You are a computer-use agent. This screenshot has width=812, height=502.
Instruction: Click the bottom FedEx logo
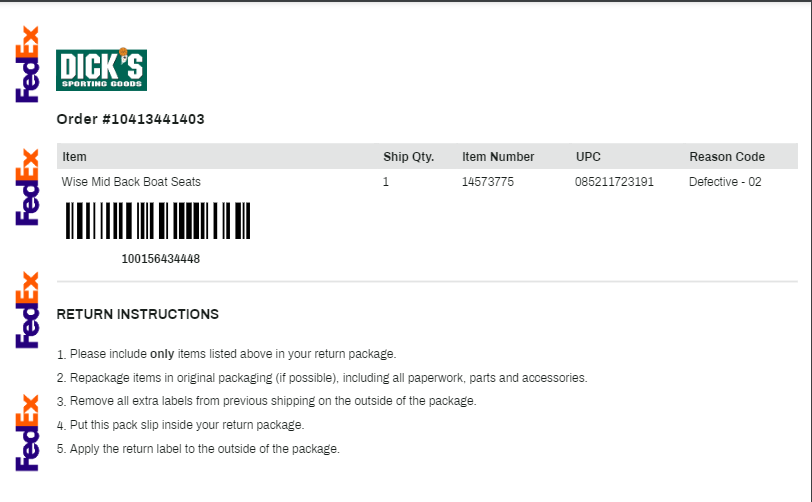point(27,433)
